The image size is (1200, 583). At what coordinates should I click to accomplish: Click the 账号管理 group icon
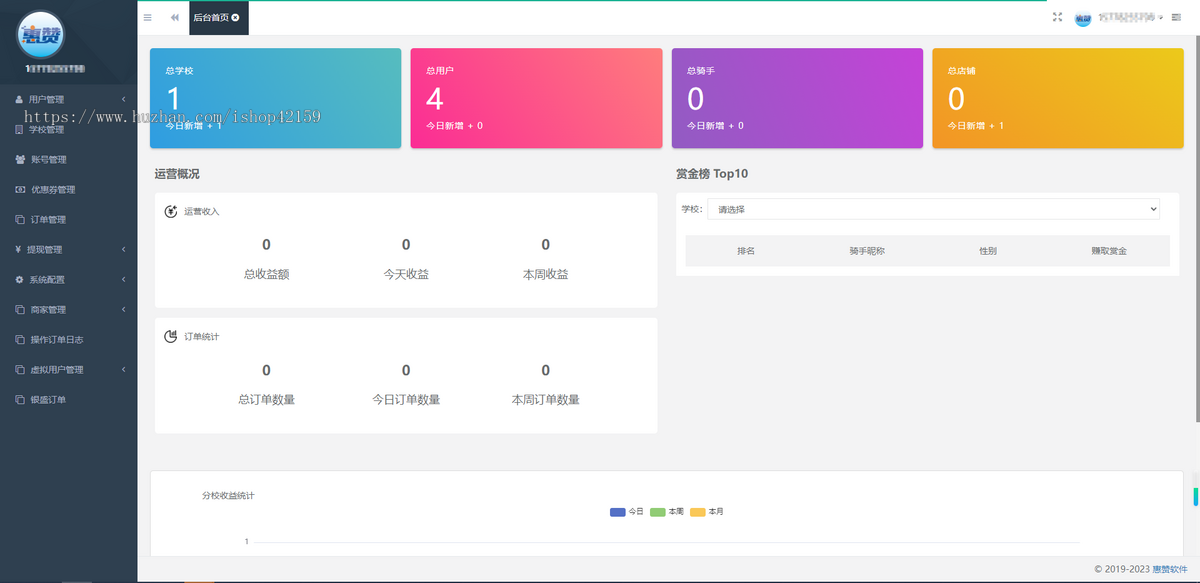pos(20,159)
